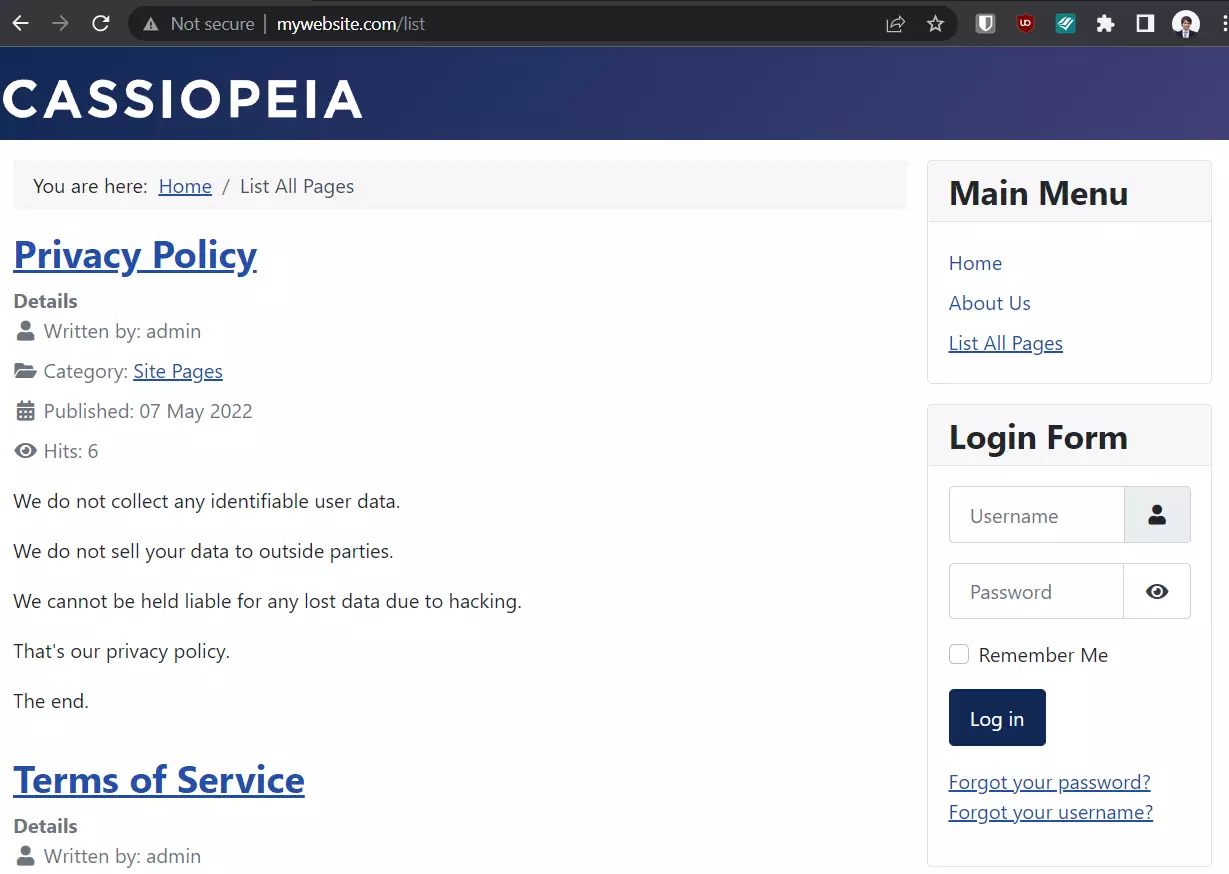Click the person icon beside Written by: admin under Privacy Policy
Screen dimensions: 1229x874
tap(25, 330)
